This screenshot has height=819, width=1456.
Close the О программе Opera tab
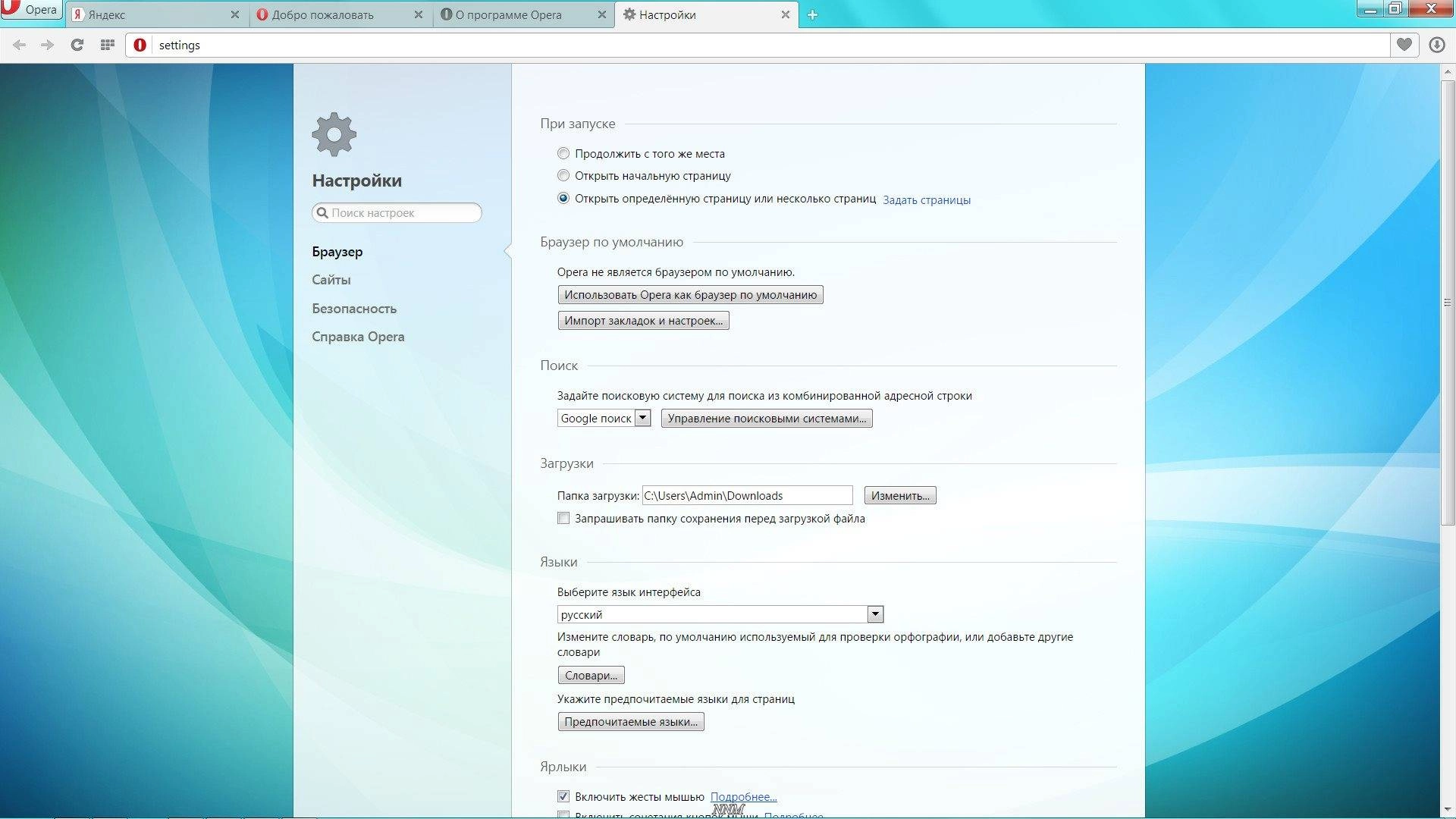602,14
